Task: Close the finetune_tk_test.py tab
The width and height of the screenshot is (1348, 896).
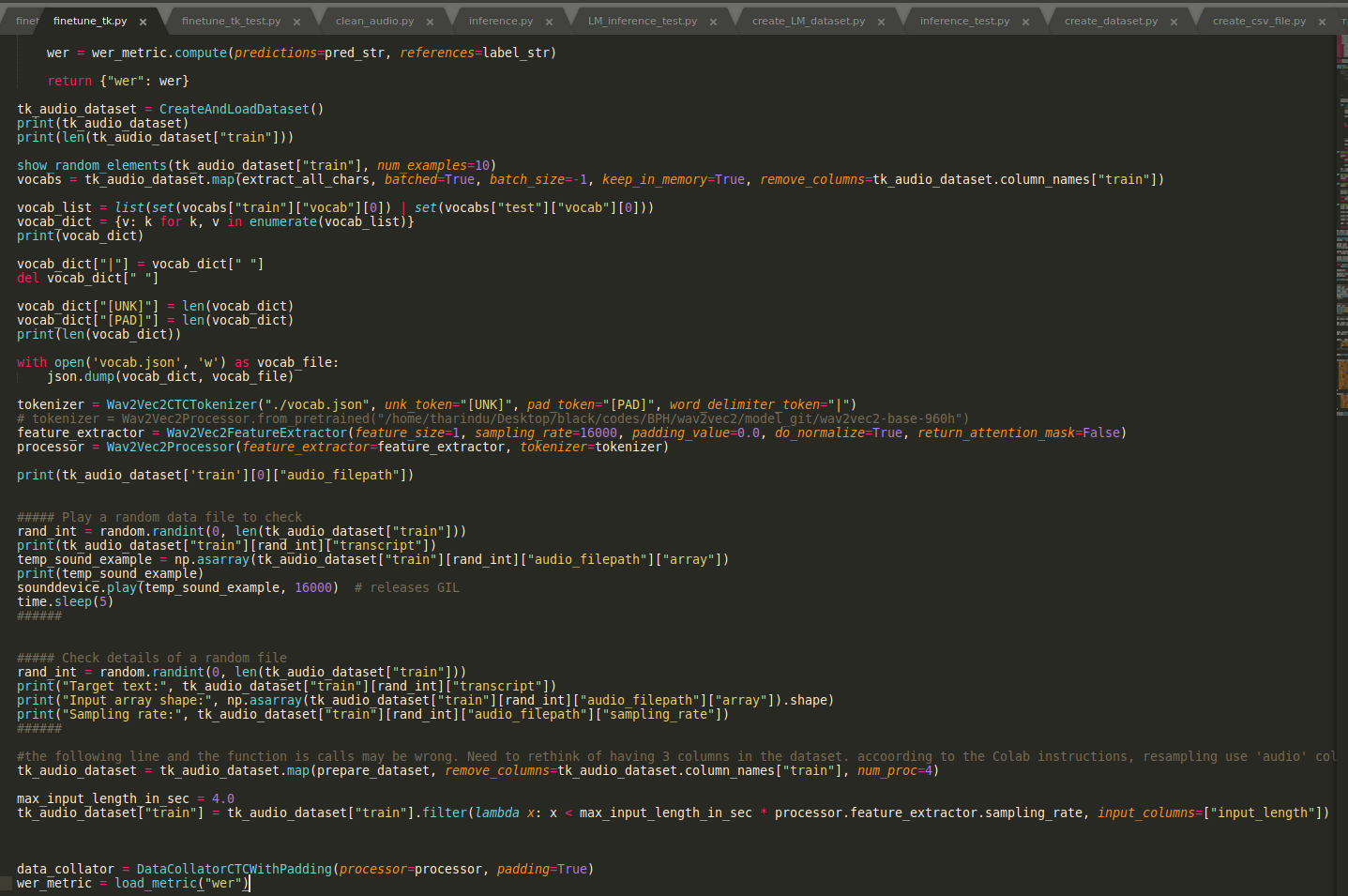Action: 296,22
